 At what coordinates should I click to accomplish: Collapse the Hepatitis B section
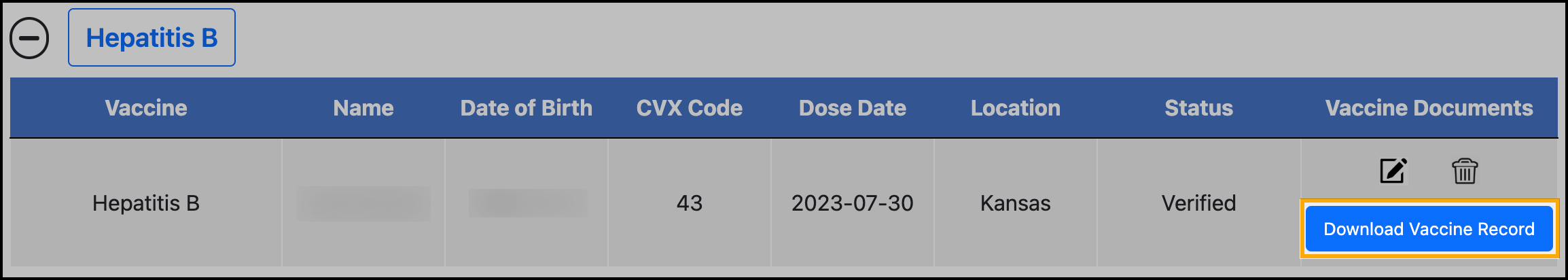pyautogui.click(x=29, y=38)
